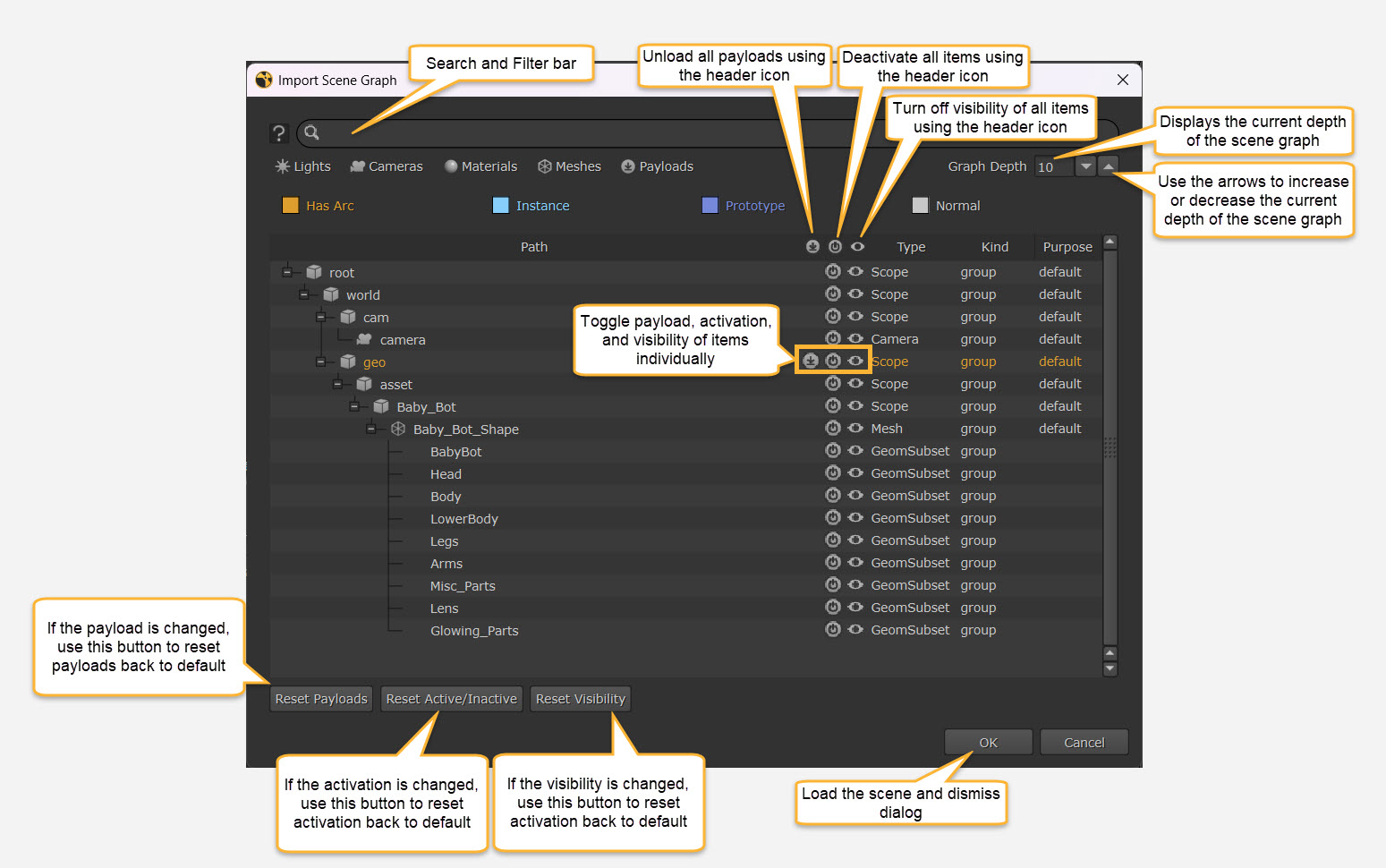Image resolution: width=1386 pixels, height=868 pixels.
Task: Click the camera icon beside the camera item
Action: [x=364, y=340]
